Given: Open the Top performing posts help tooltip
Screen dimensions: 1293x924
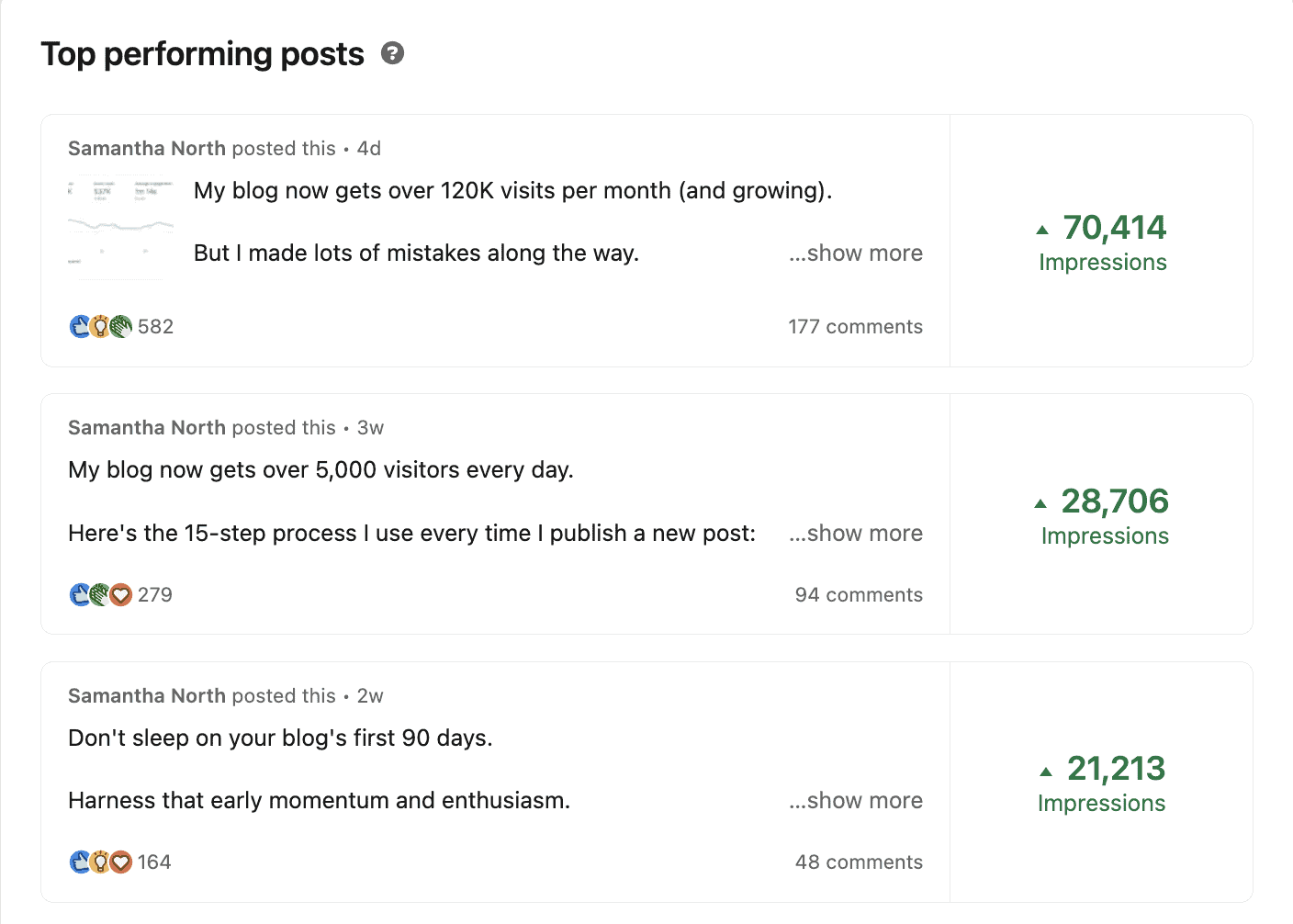Looking at the screenshot, I should click(x=393, y=53).
